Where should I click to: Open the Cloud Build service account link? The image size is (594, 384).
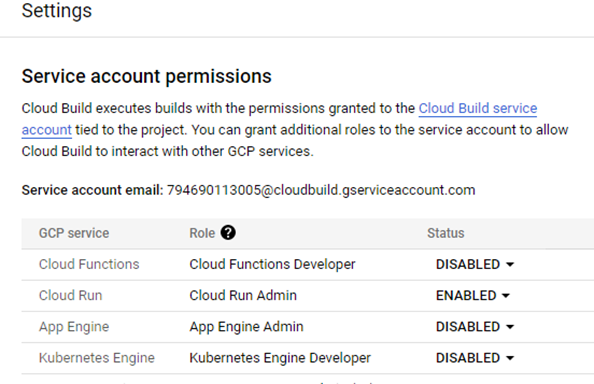click(477, 108)
